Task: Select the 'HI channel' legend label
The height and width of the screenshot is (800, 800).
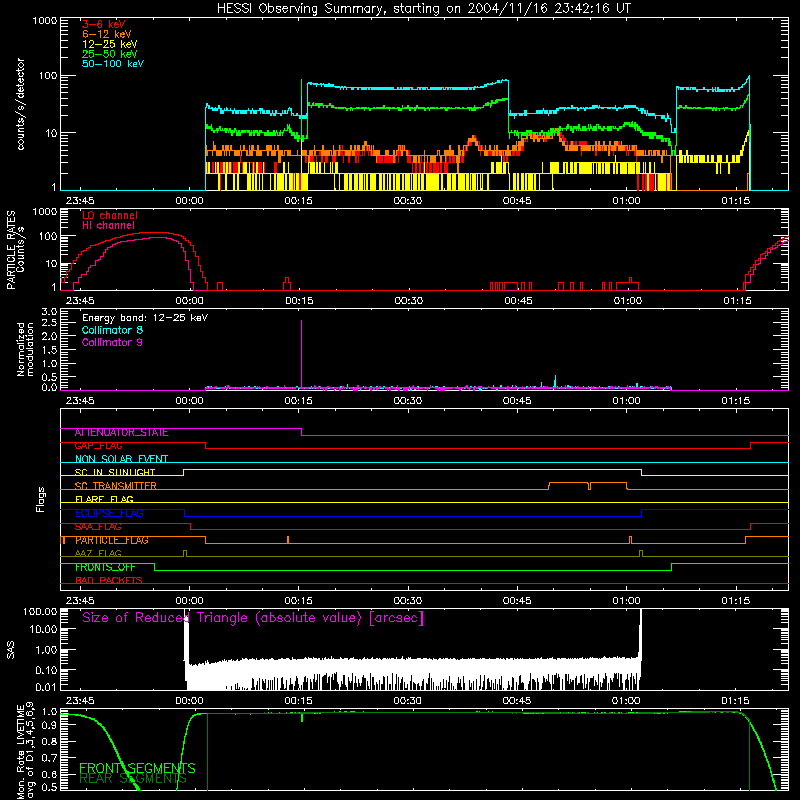Action: coord(108,226)
